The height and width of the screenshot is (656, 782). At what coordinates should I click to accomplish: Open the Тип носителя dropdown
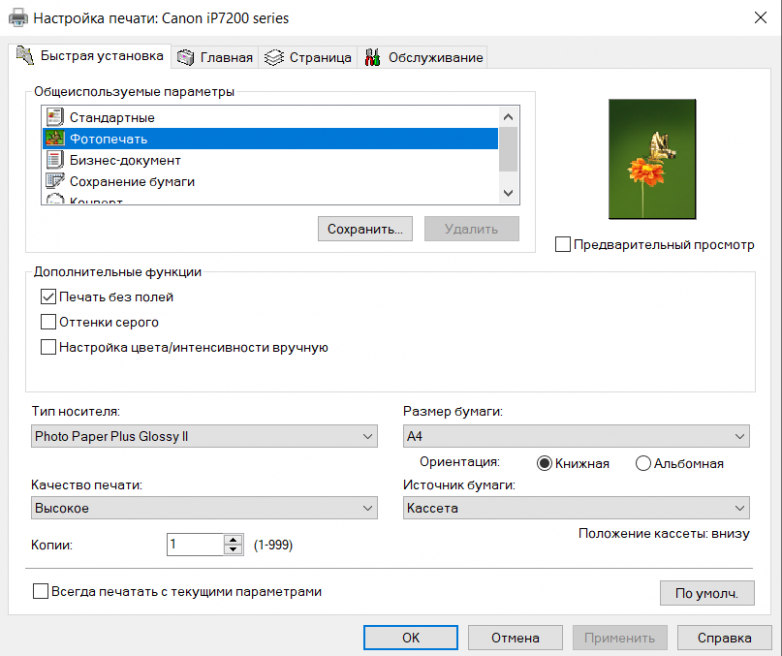coord(204,436)
